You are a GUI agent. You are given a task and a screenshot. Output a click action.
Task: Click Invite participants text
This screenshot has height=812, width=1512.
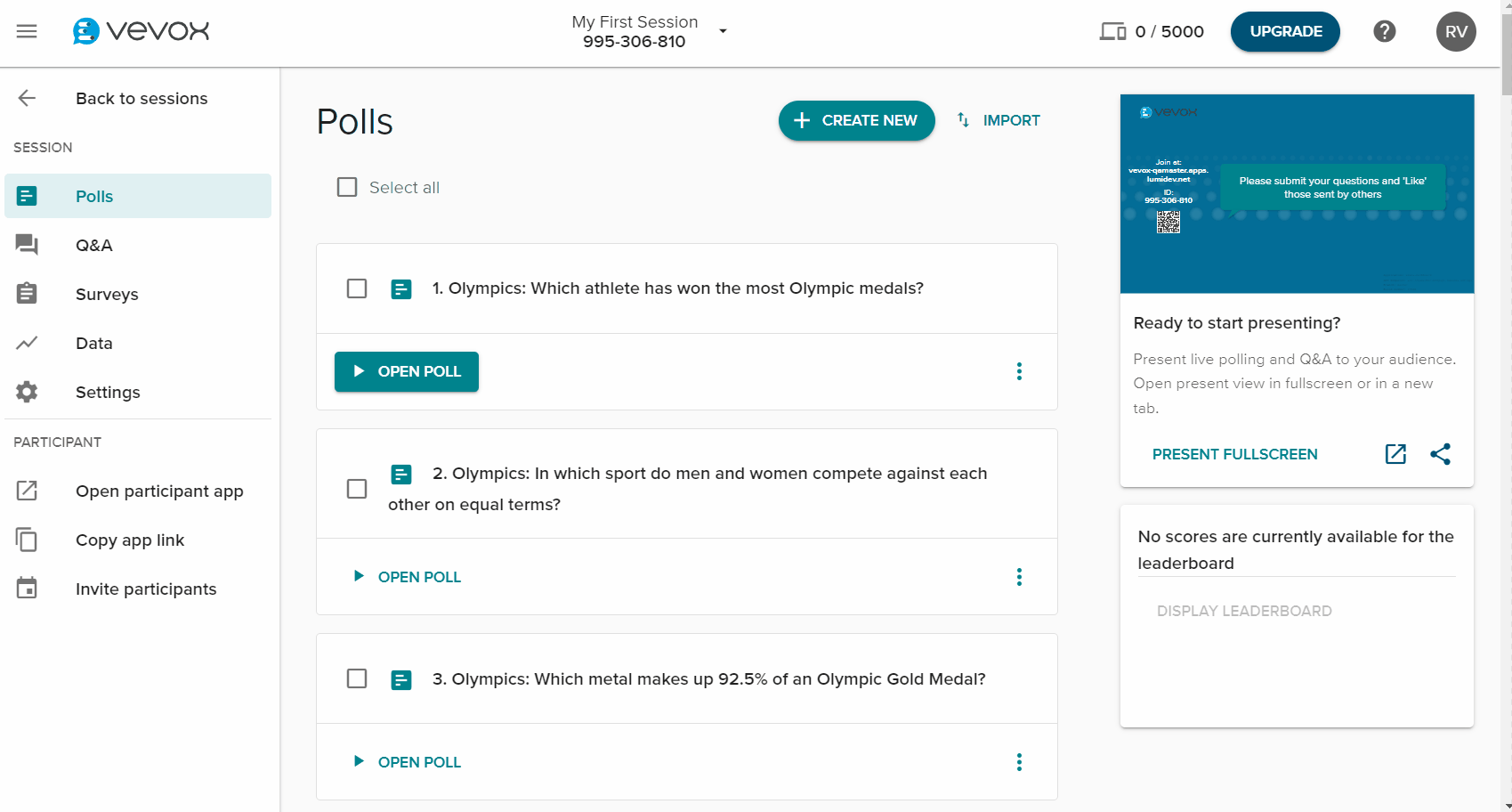[x=146, y=589]
